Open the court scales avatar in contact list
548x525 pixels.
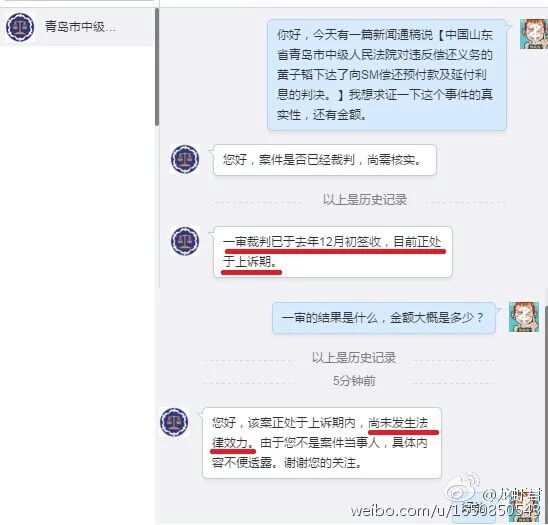click(20, 27)
